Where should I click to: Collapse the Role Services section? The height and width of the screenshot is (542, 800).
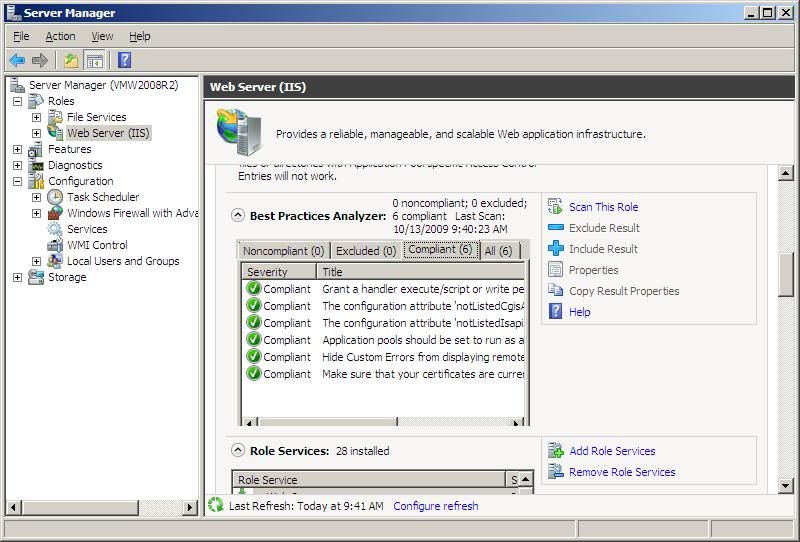tap(238, 450)
